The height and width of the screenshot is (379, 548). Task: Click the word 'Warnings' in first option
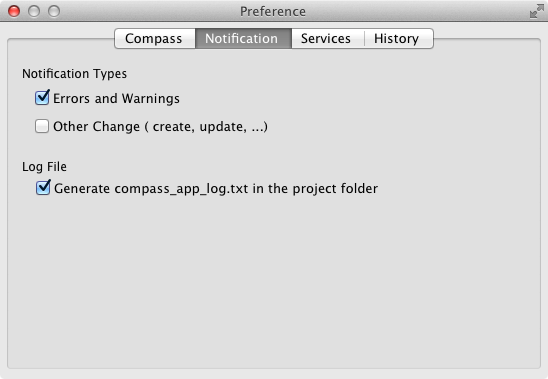tap(151, 99)
